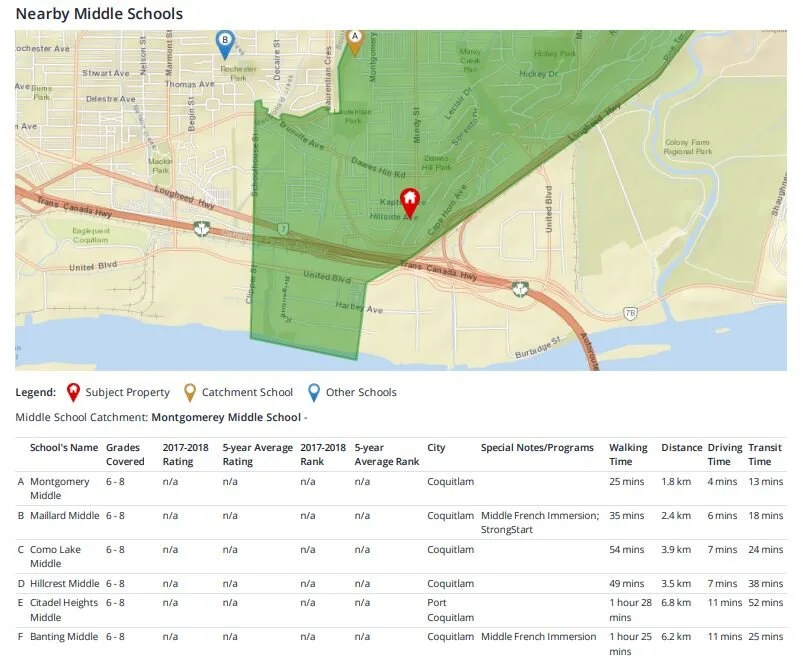Click the orange catchment marker labeled A
The image size is (803, 669).
[x=354, y=42]
